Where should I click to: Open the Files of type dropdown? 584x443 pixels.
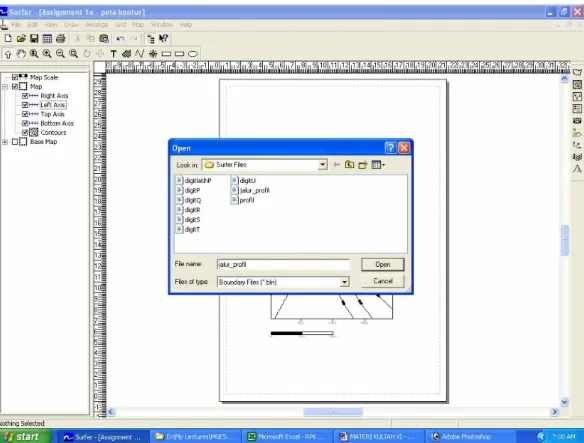tap(345, 282)
